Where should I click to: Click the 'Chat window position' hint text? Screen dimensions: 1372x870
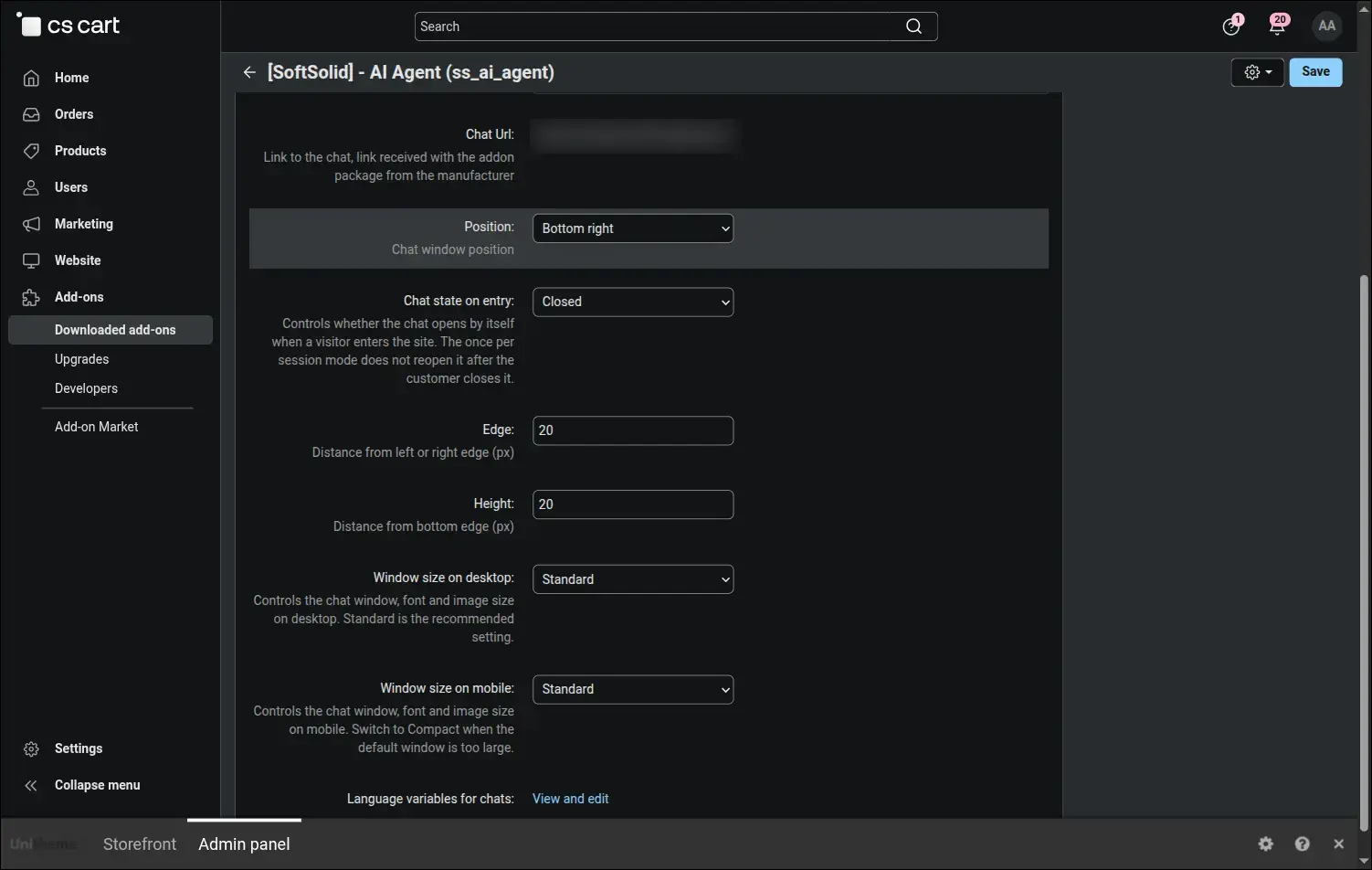point(453,249)
